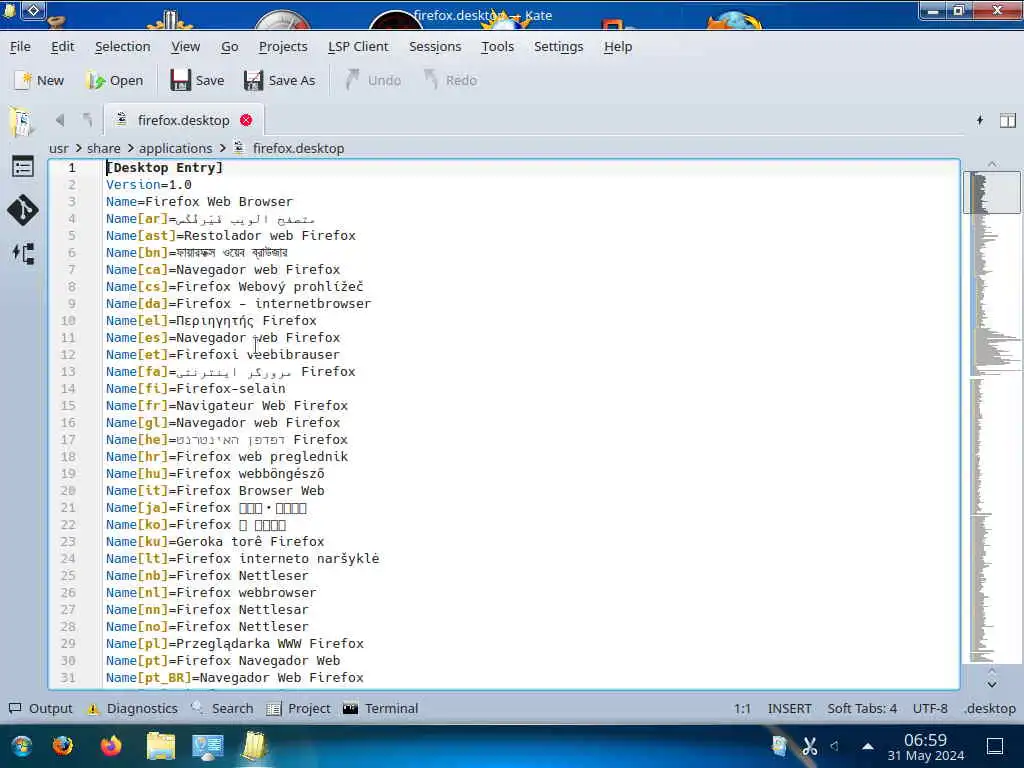Show the Terminal panel
The height and width of the screenshot is (768, 1024).
click(x=381, y=709)
